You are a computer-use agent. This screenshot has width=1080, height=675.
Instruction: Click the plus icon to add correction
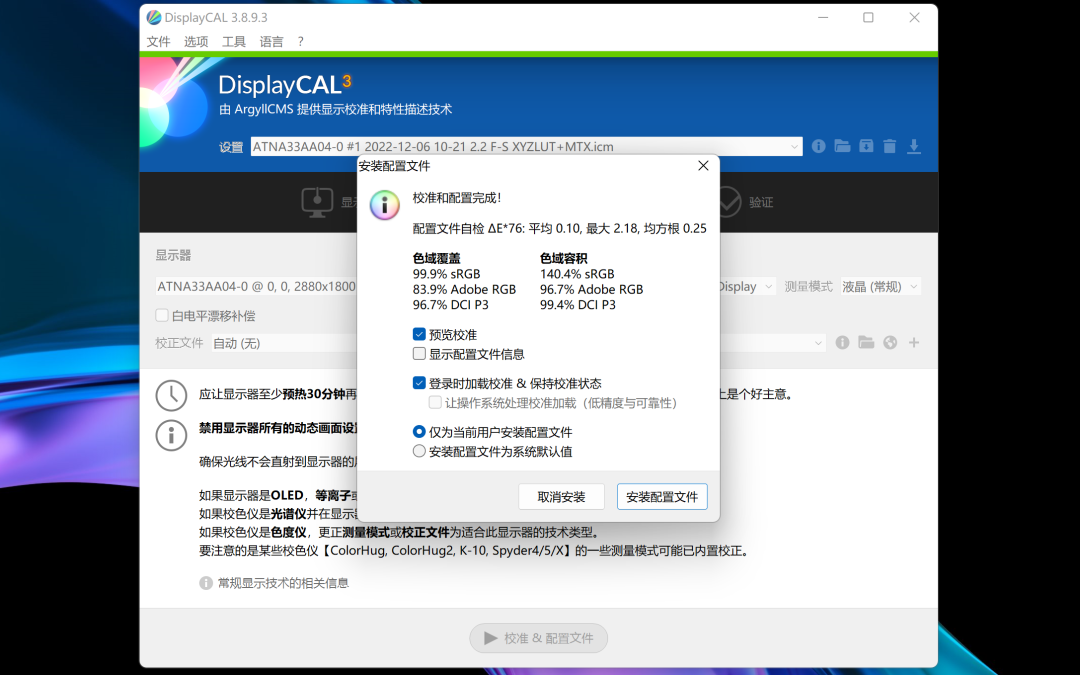[914, 342]
